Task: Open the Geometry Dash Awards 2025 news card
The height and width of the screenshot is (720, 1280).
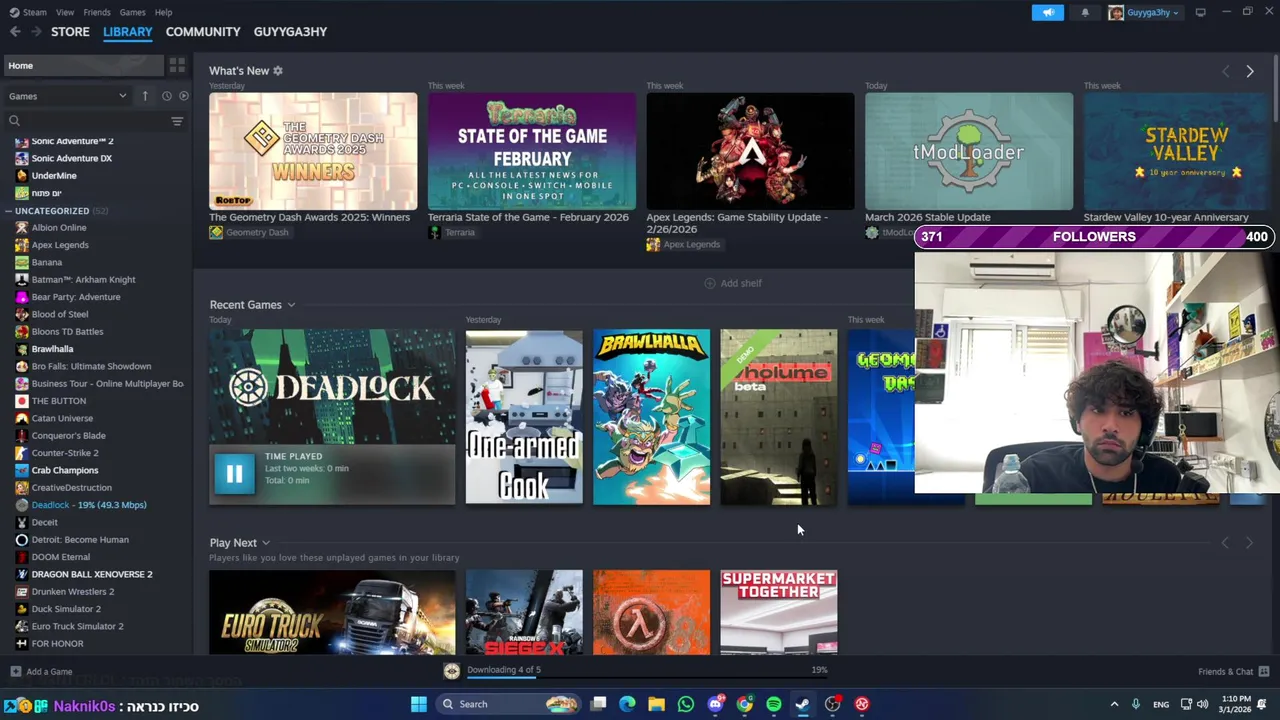Action: pos(313,151)
